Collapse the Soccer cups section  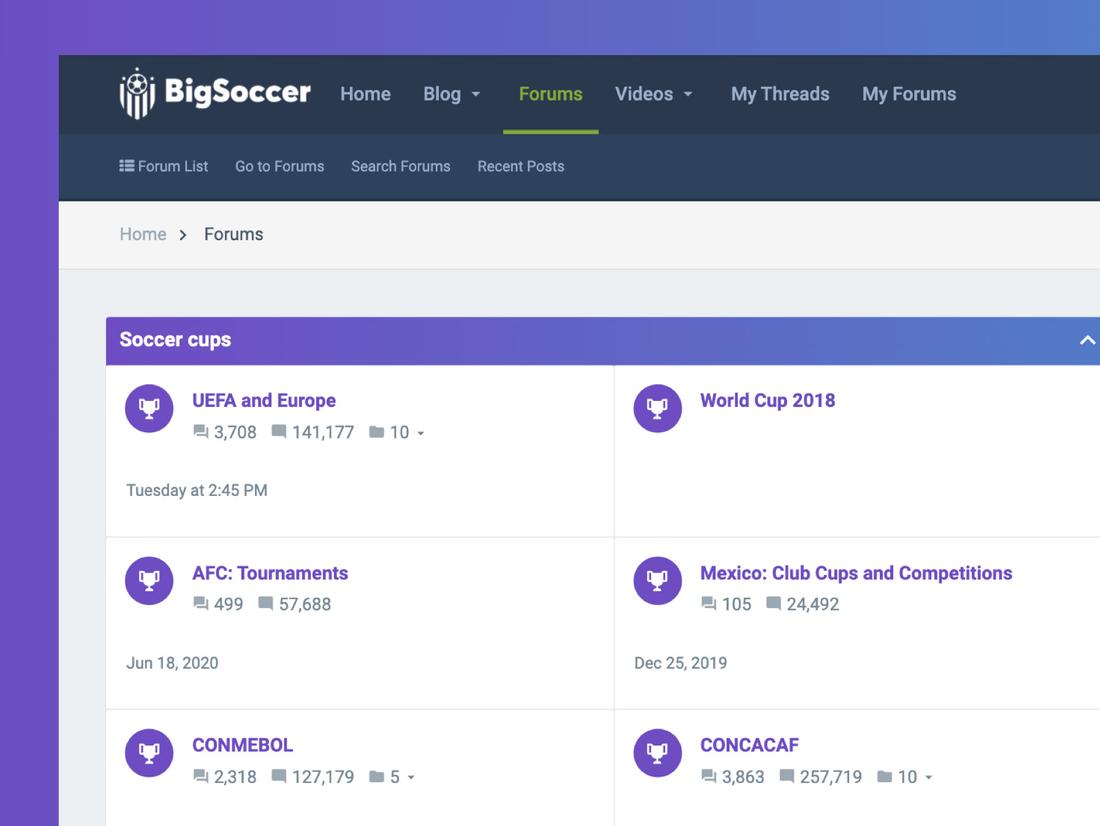point(1086,339)
